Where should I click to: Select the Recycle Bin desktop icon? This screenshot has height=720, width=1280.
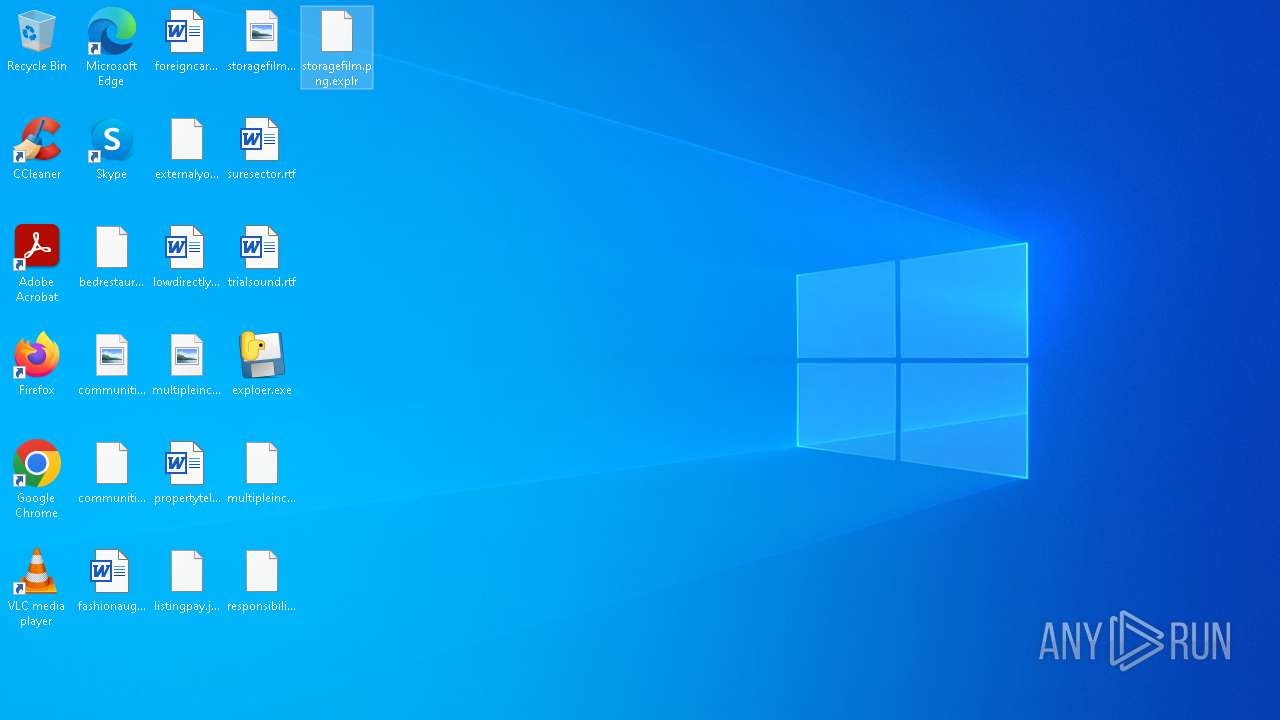tap(37, 42)
